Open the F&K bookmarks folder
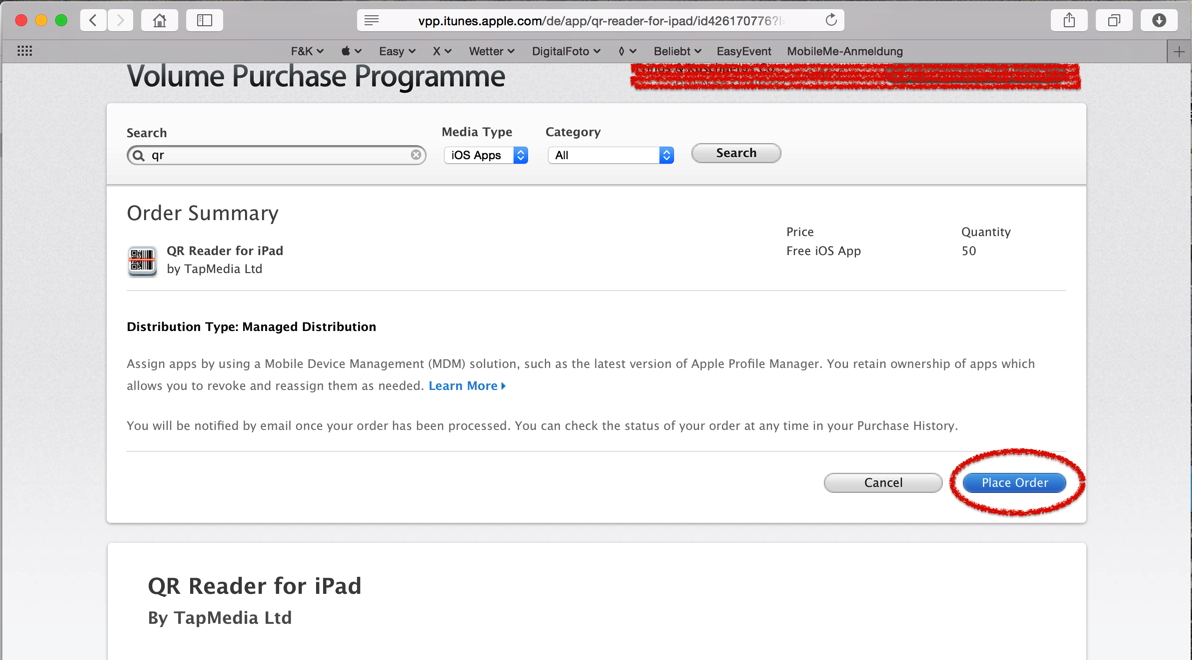The height and width of the screenshot is (660, 1192). pyautogui.click(x=307, y=51)
